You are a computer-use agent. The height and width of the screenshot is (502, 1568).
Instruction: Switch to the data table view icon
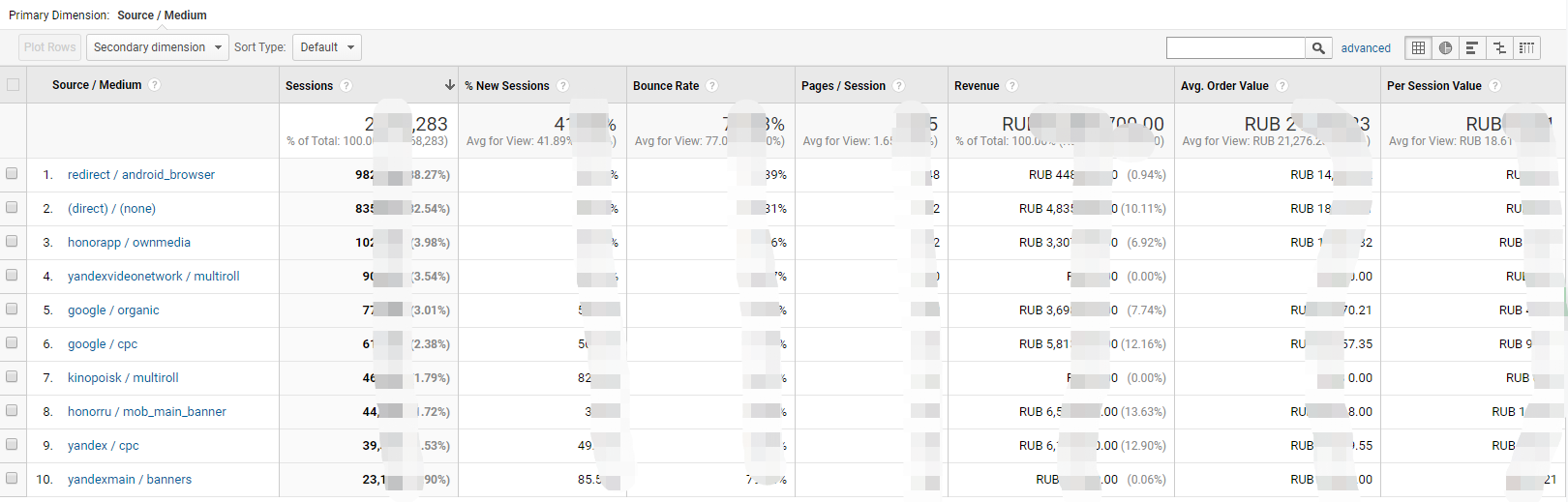[1418, 47]
